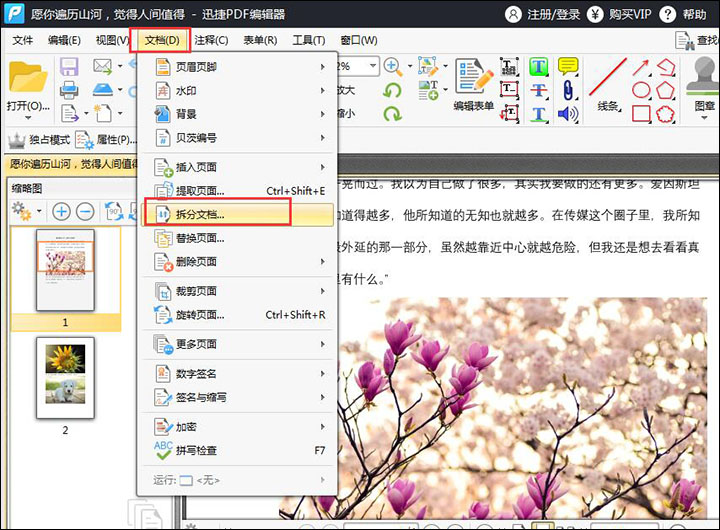Click the 编辑表单 icon
This screenshot has width=720, height=530.
[473, 76]
